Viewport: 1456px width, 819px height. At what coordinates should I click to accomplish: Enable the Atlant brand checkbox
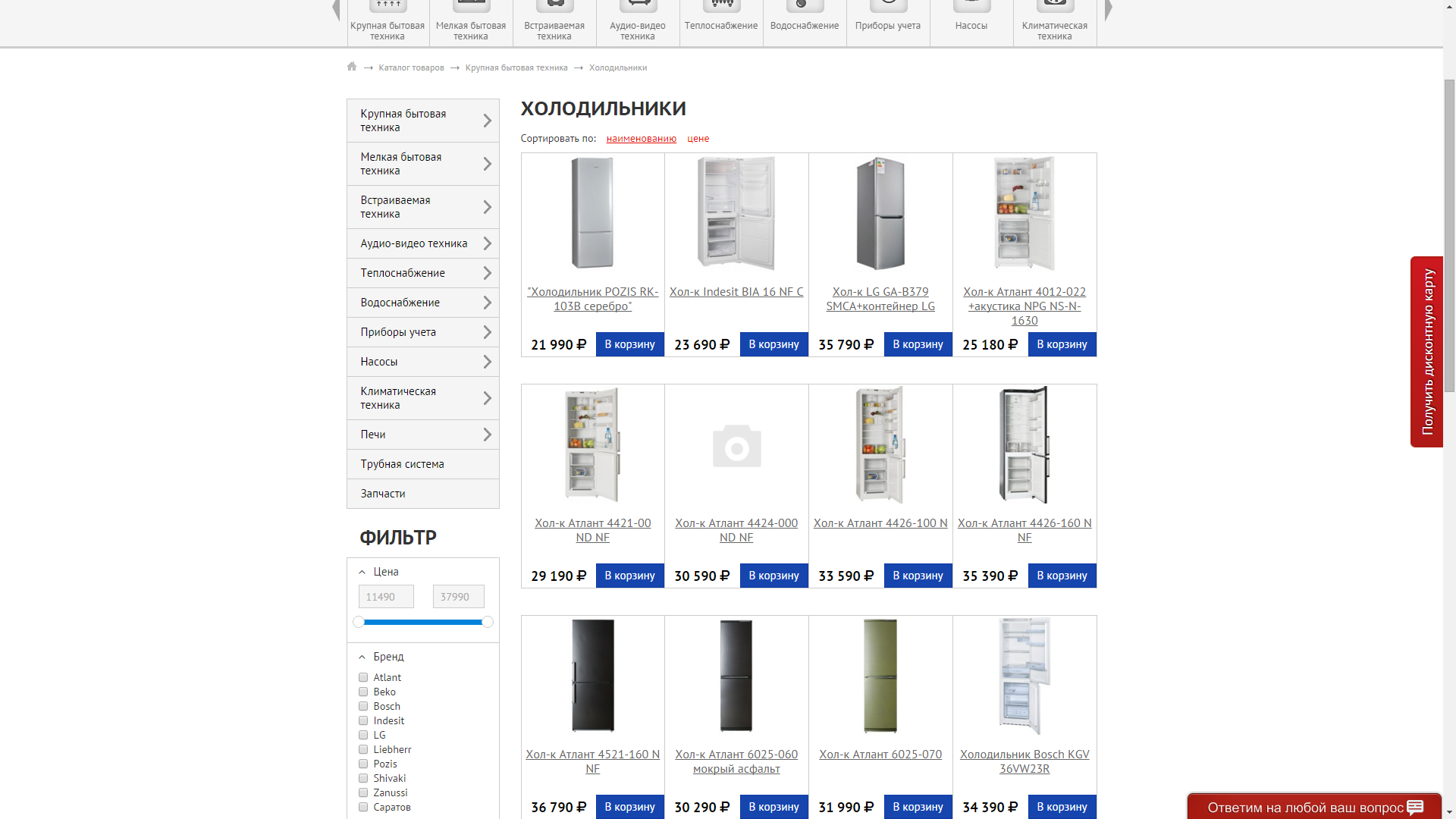click(363, 677)
